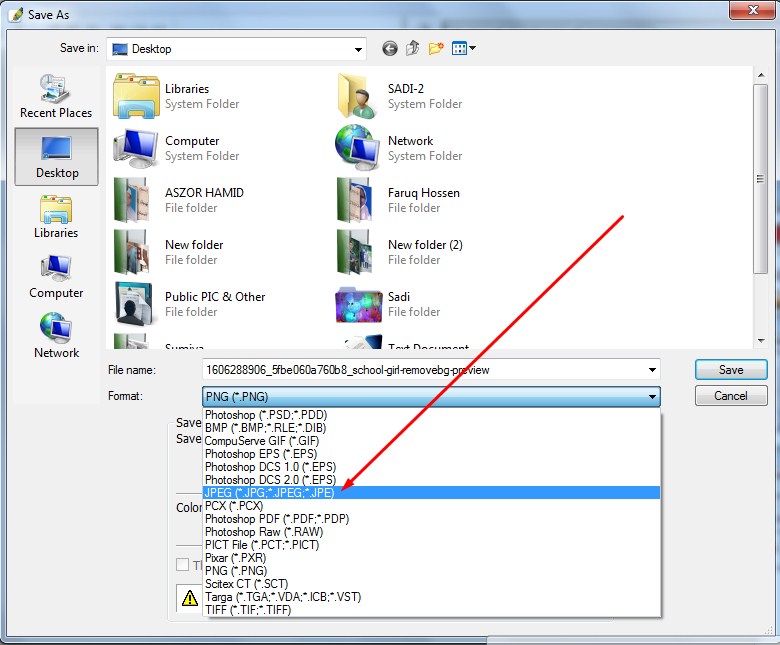Image resolution: width=780 pixels, height=645 pixels.
Task: Select the Libraries system folder icon
Action: 136,96
